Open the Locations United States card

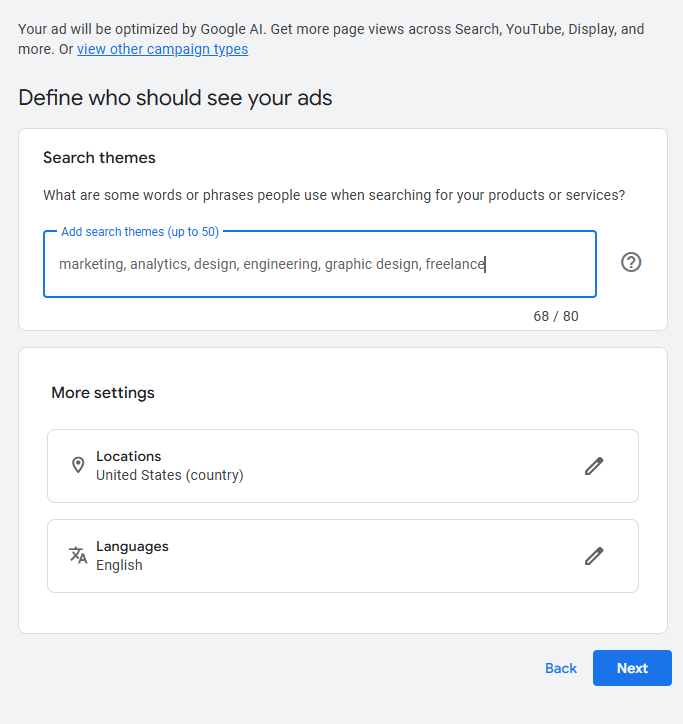(x=343, y=466)
